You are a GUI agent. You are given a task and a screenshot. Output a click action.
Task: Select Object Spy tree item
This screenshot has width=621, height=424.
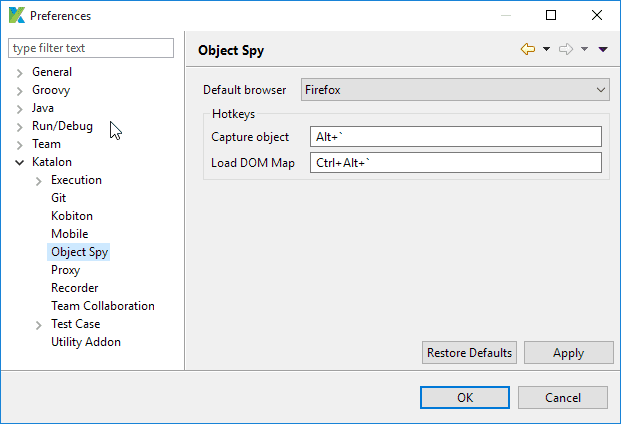[79, 252]
